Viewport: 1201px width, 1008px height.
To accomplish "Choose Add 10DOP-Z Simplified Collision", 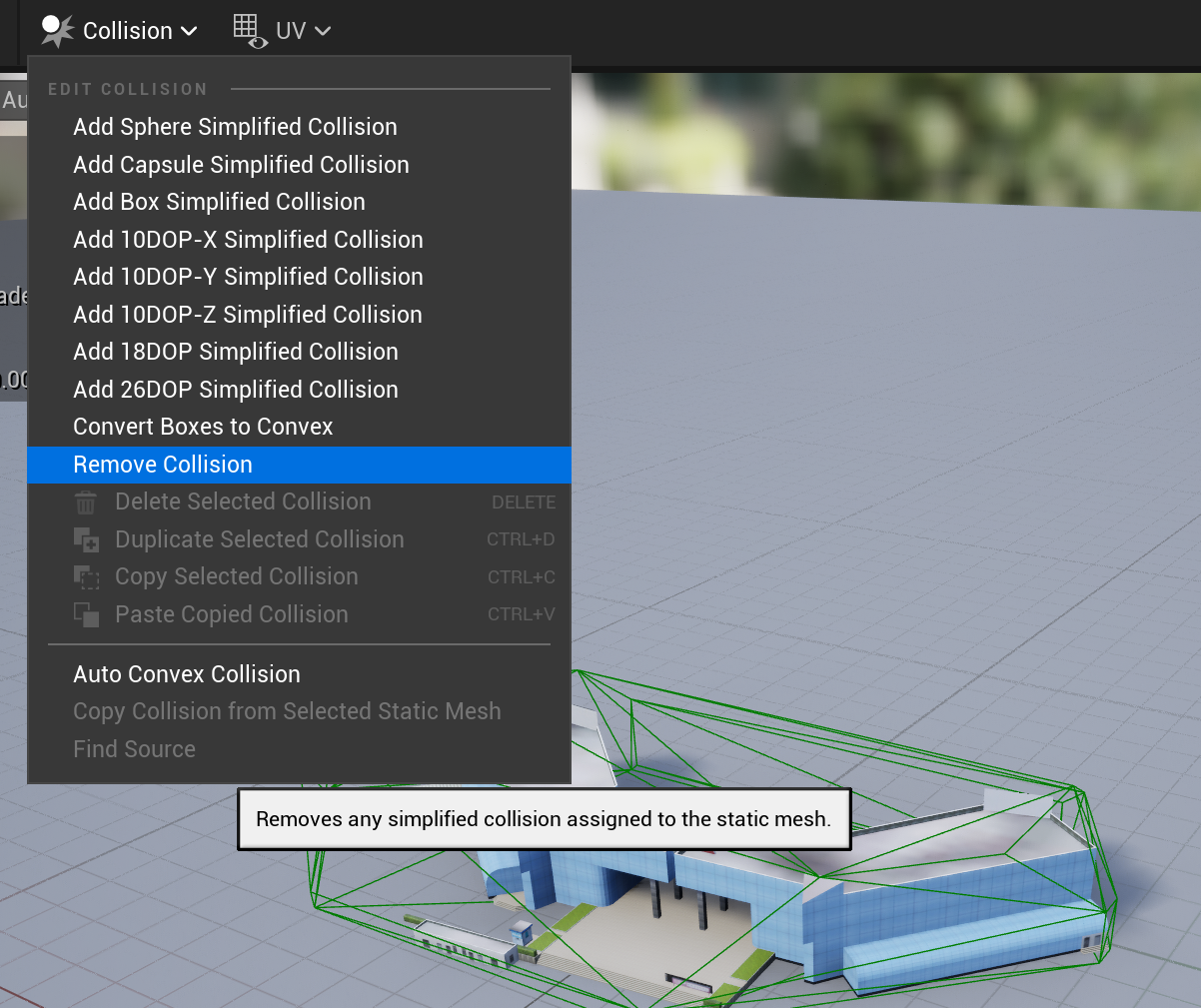I will click(248, 314).
